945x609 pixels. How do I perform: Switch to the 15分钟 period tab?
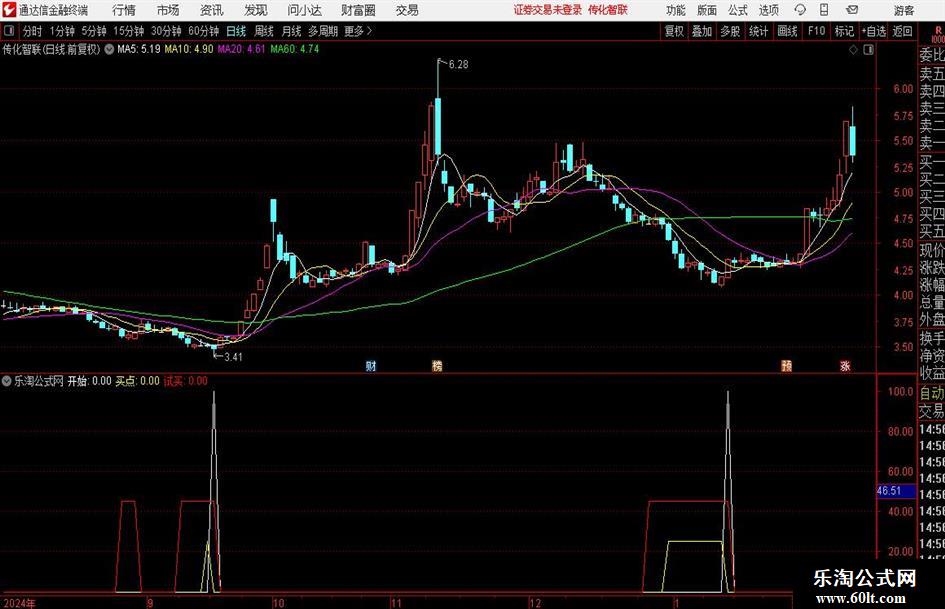pyautogui.click(x=129, y=31)
